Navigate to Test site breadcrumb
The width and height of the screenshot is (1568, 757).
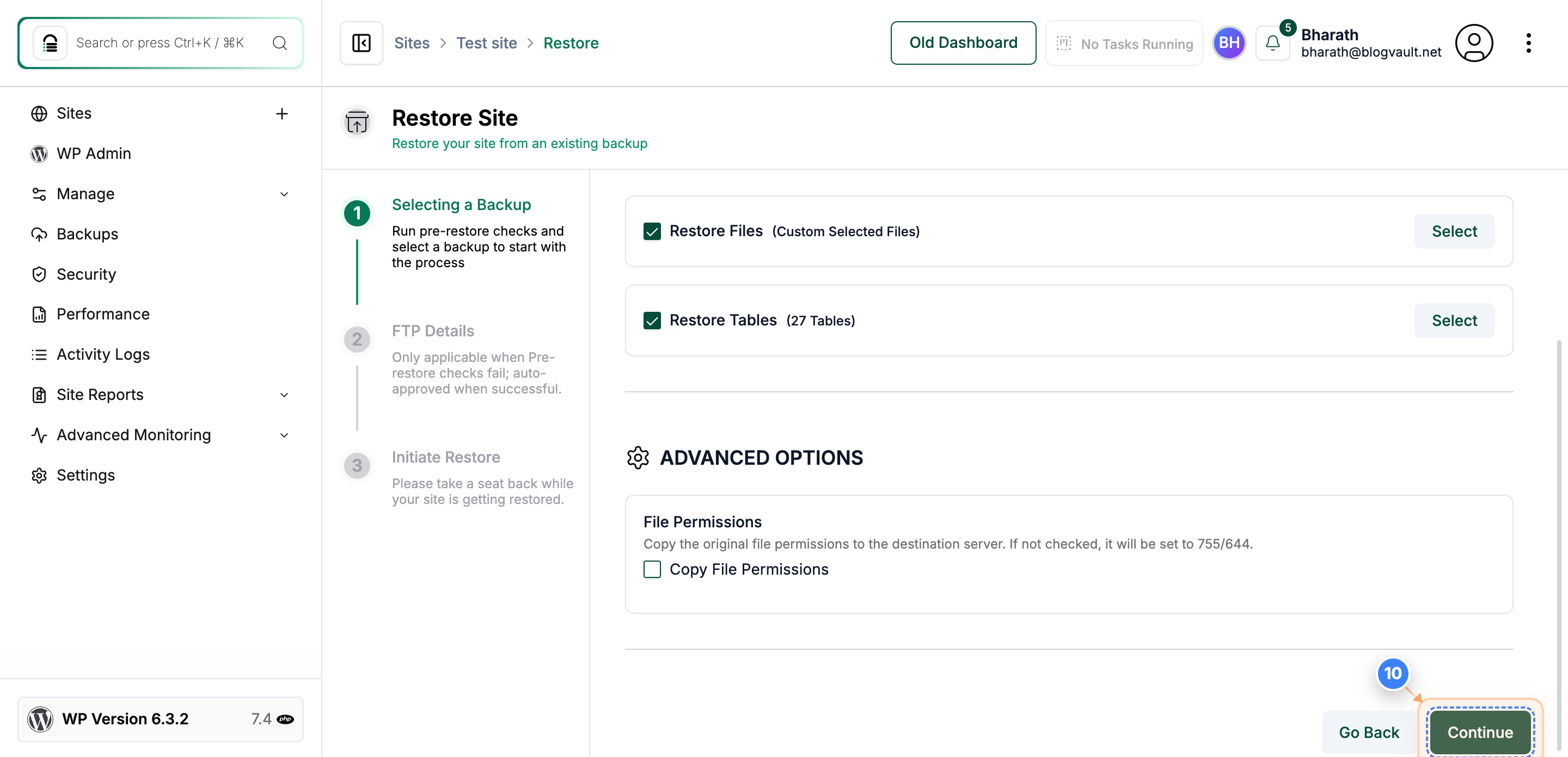coord(486,42)
